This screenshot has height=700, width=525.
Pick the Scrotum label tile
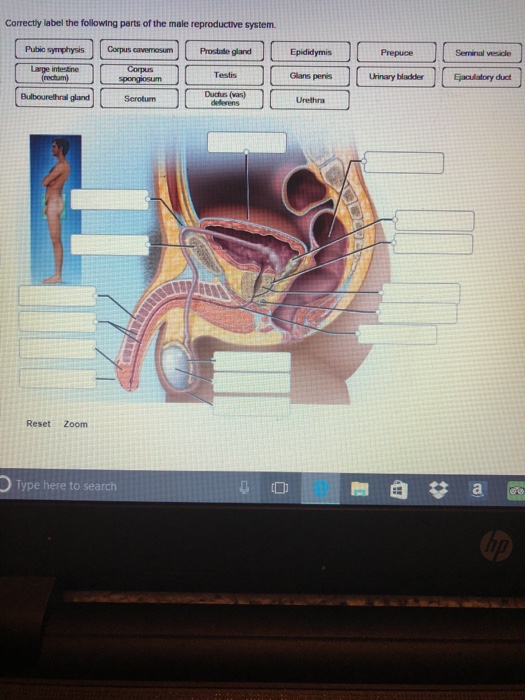(140, 98)
